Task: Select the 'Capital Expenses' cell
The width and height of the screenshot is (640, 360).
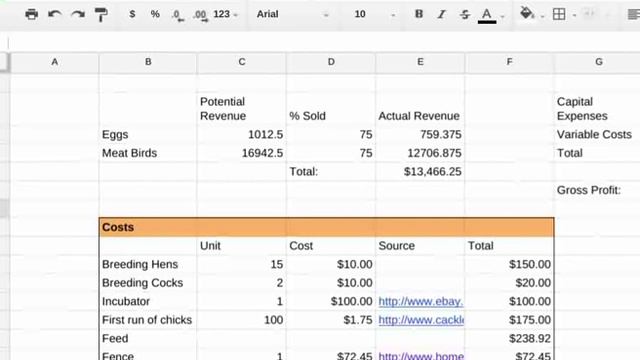Action: [597, 109]
